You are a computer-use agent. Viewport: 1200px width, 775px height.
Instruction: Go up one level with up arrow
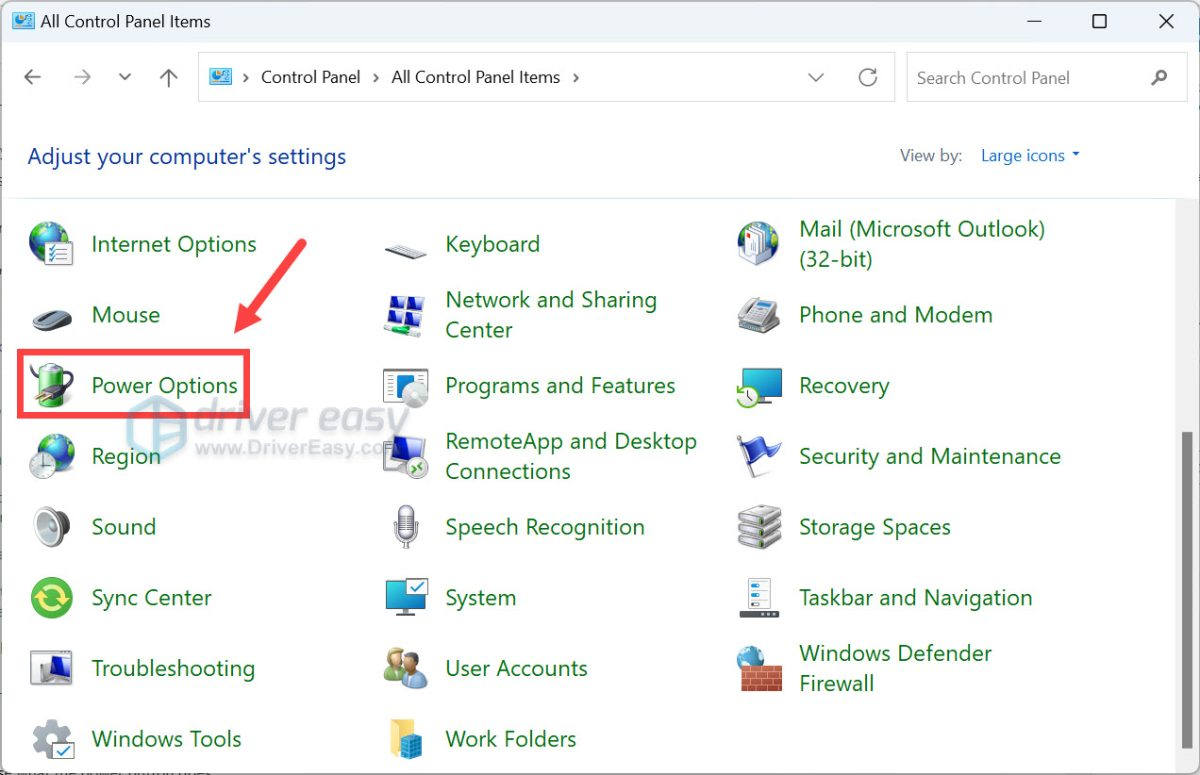[x=168, y=77]
